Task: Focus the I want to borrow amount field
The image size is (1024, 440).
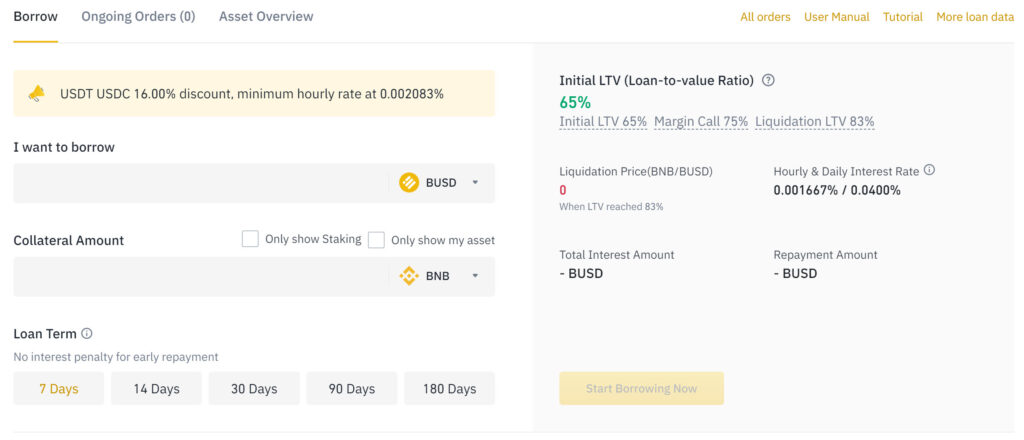Action: coord(201,183)
